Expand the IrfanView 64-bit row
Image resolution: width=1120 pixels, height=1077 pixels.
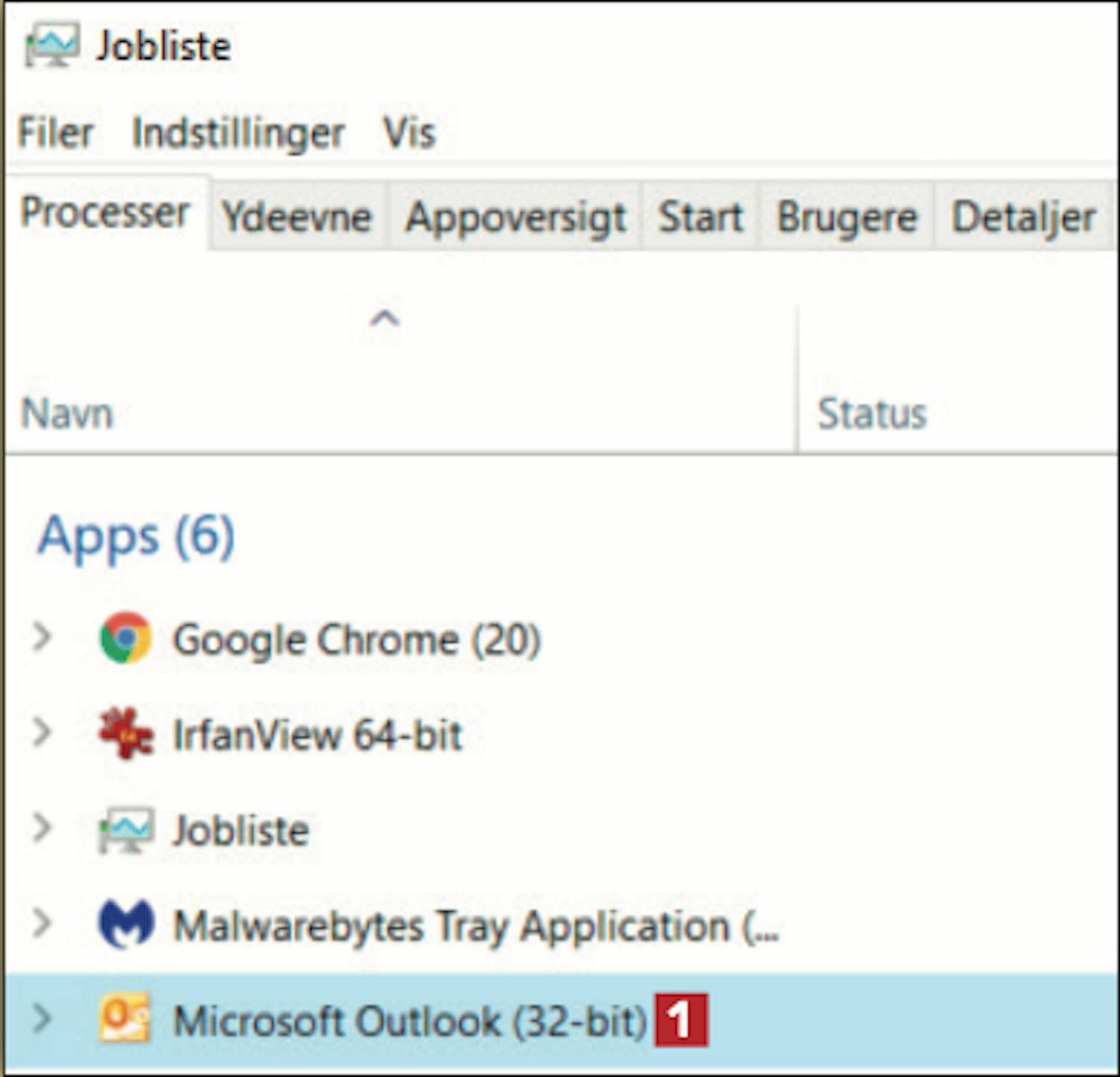point(42,733)
